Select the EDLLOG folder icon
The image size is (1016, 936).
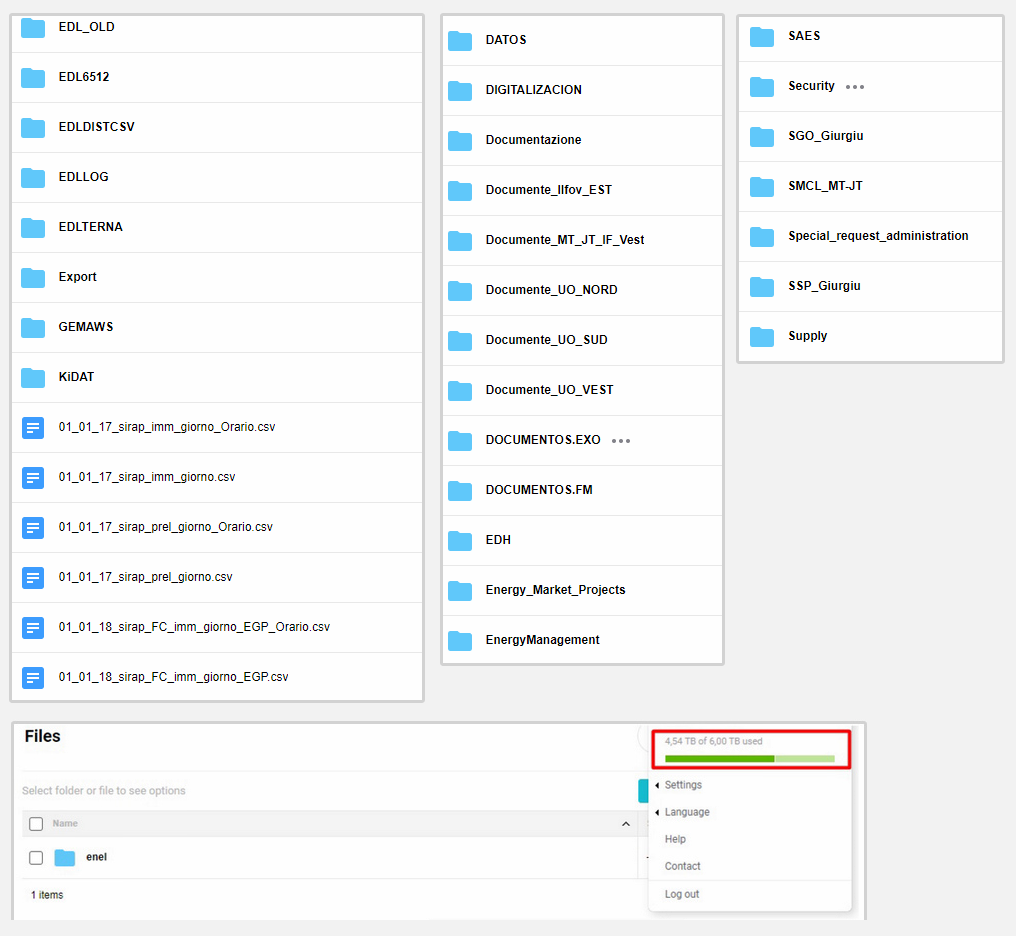coord(33,177)
